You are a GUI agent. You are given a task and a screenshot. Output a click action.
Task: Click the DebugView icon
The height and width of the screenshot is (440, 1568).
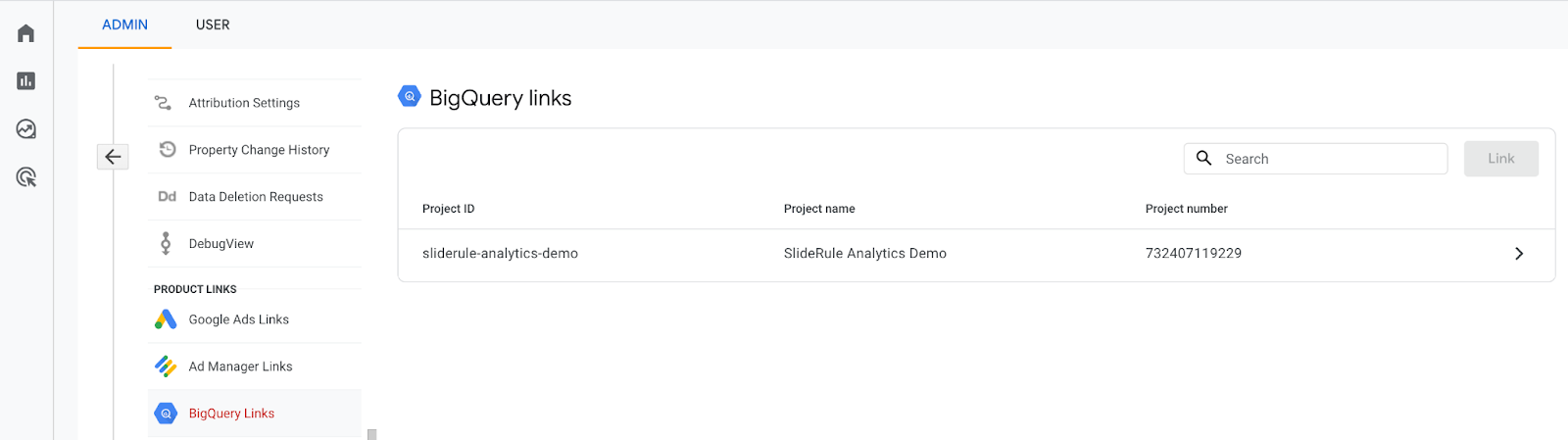point(166,243)
